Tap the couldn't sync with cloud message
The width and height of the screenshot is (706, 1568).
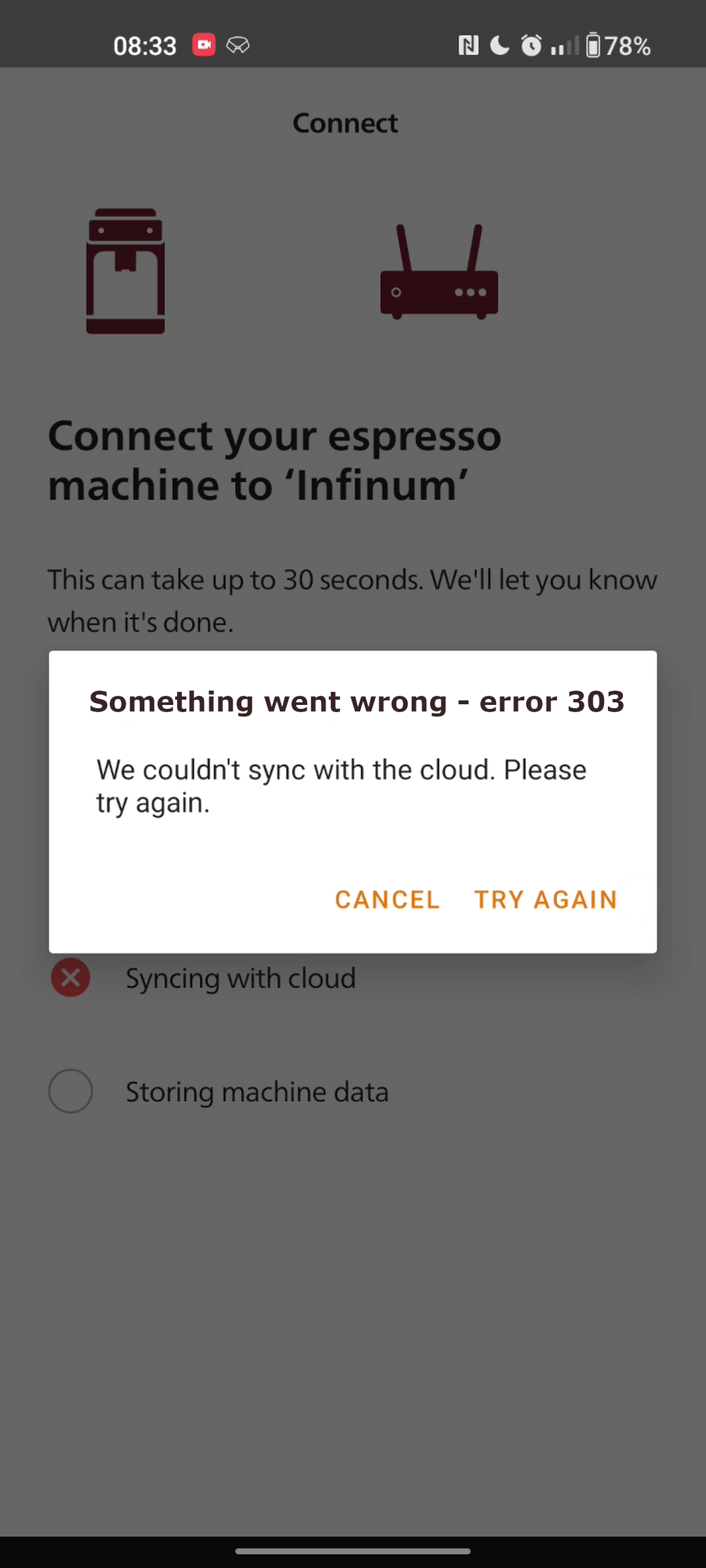click(341, 786)
